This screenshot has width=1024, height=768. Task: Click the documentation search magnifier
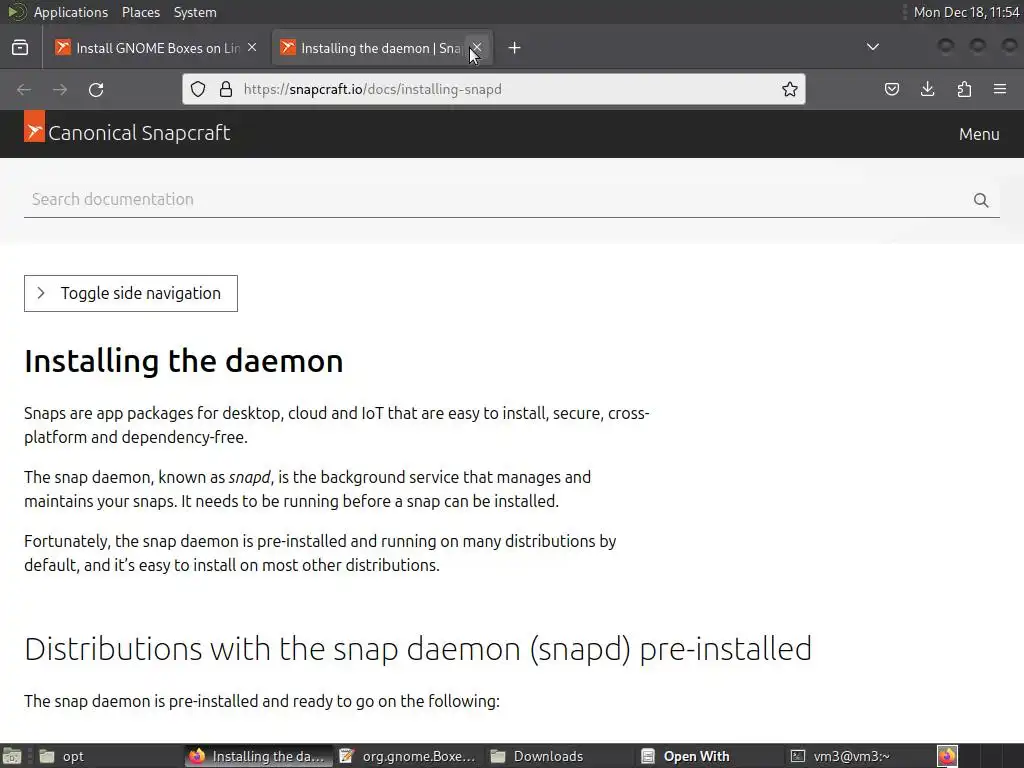[981, 200]
